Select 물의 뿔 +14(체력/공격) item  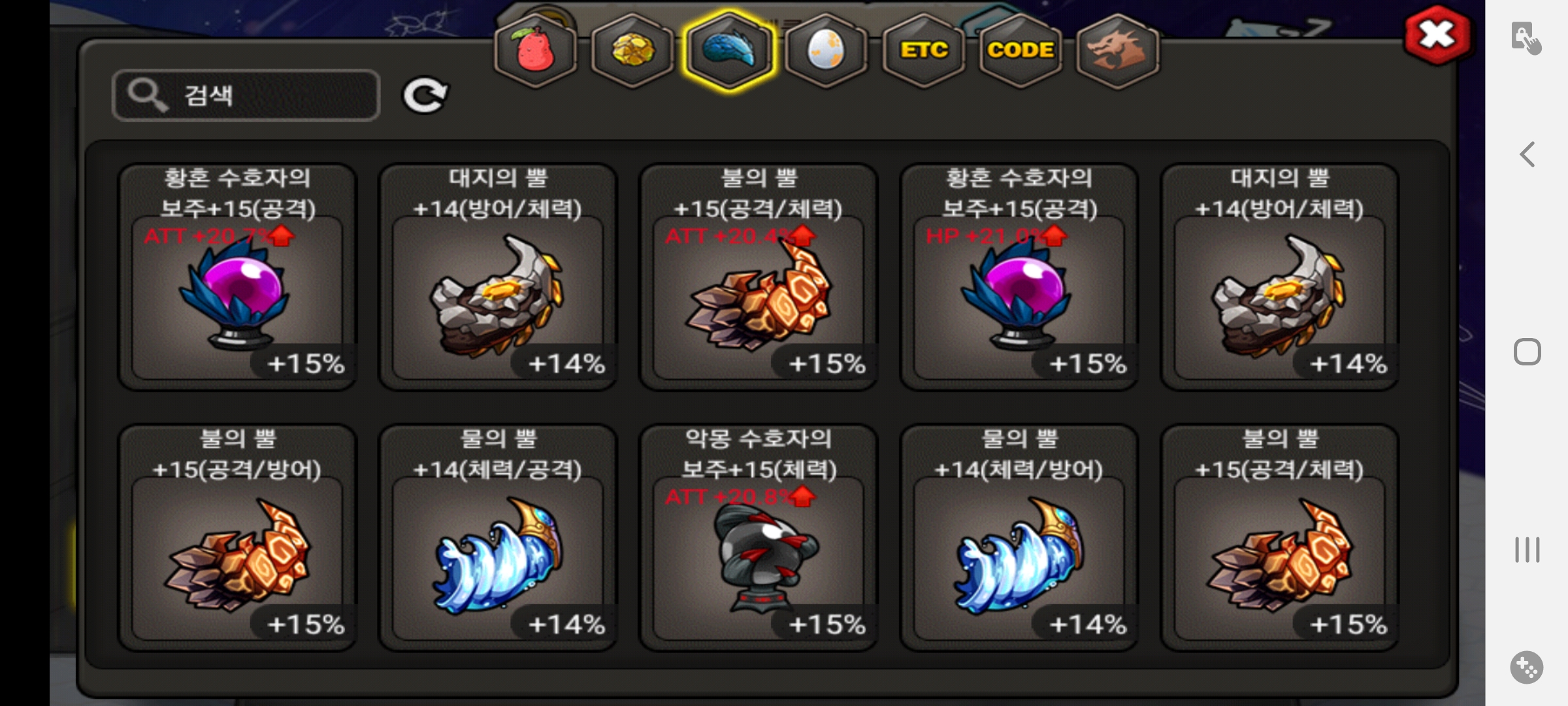coord(498,537)
